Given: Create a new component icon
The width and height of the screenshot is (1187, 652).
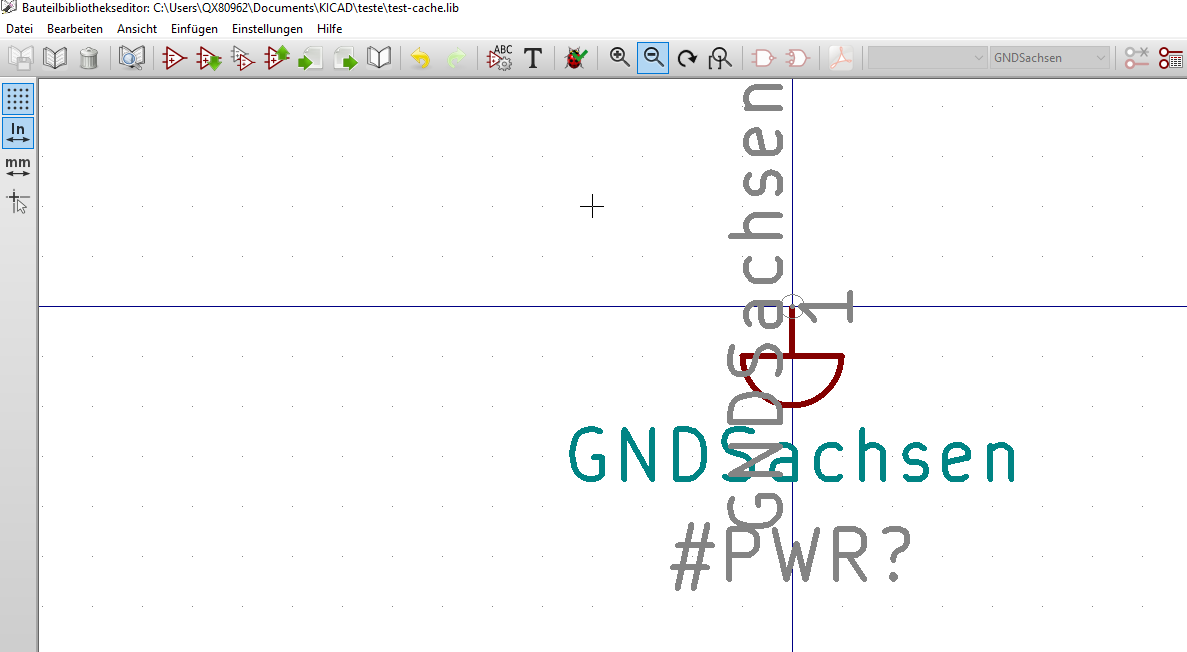Looking at the screenshot, I should [x=174, y=58].
